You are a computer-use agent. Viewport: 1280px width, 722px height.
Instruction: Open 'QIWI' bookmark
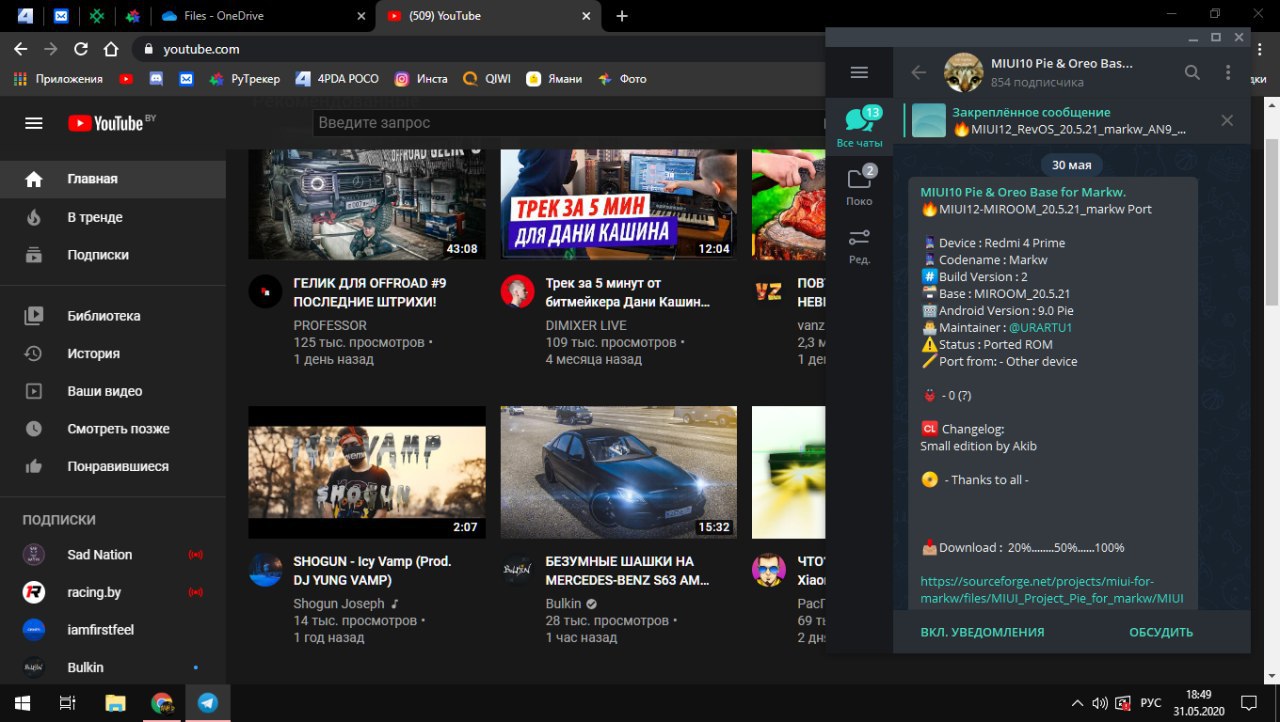pyautogui.click(x=486, y=79)
